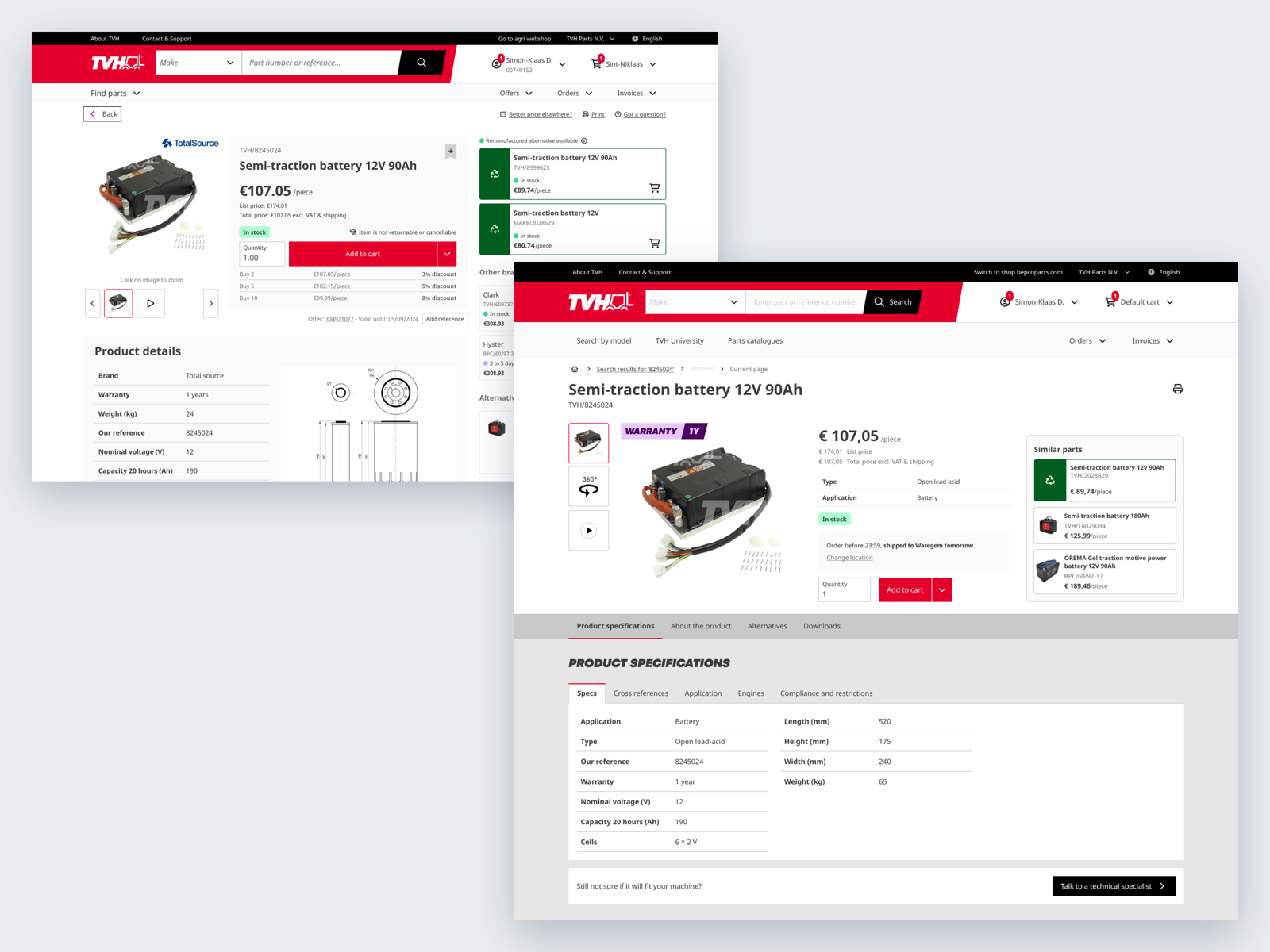Switch to the Alternatives tab
This screenshot has height=952, width=1270.
[768, 626]
